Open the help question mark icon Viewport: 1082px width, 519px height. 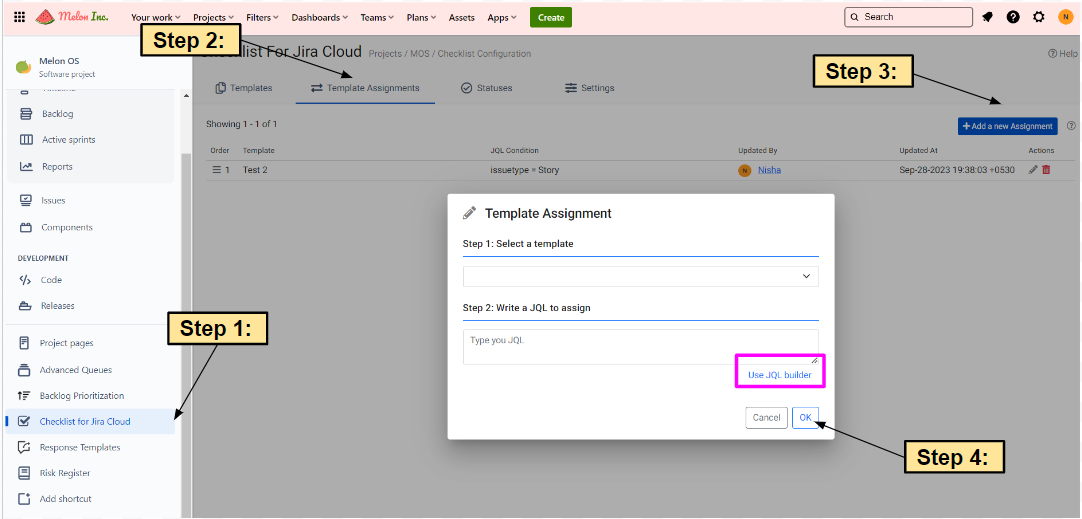pos(1013,17)
